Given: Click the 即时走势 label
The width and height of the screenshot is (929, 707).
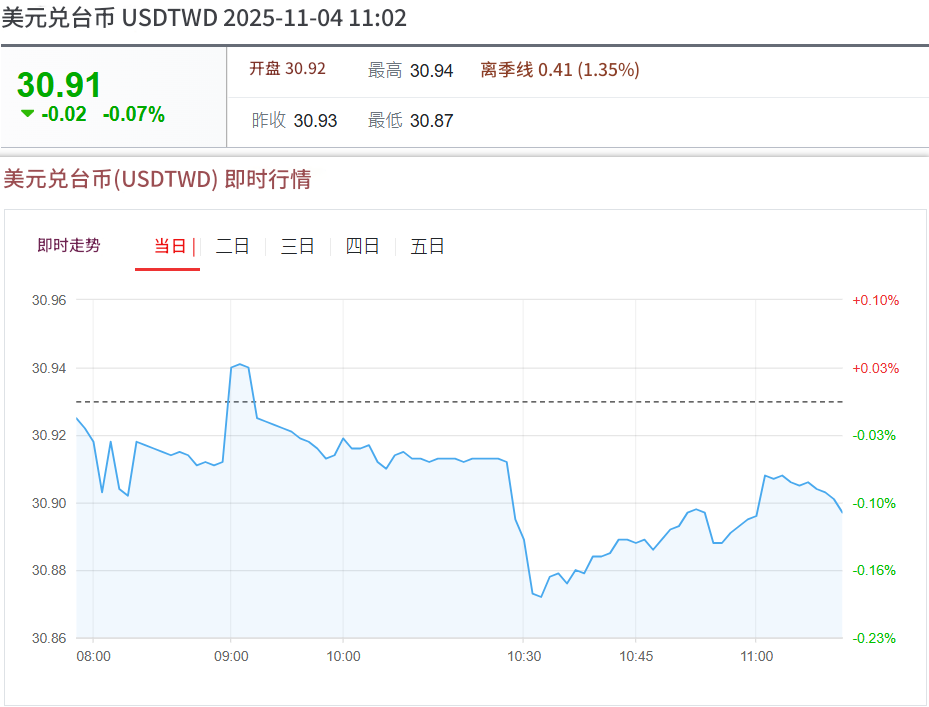Looking at the screenshot, I should pyautogui.click(x=69, y=246).
